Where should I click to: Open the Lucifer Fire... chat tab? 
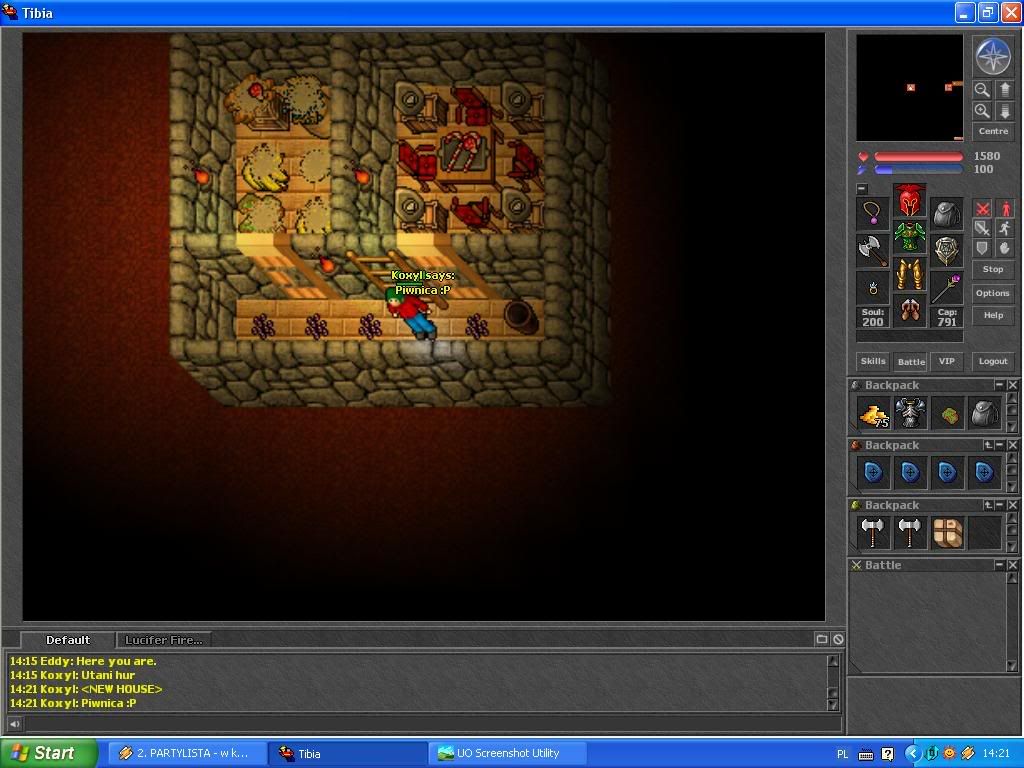[x=163, y=640]
